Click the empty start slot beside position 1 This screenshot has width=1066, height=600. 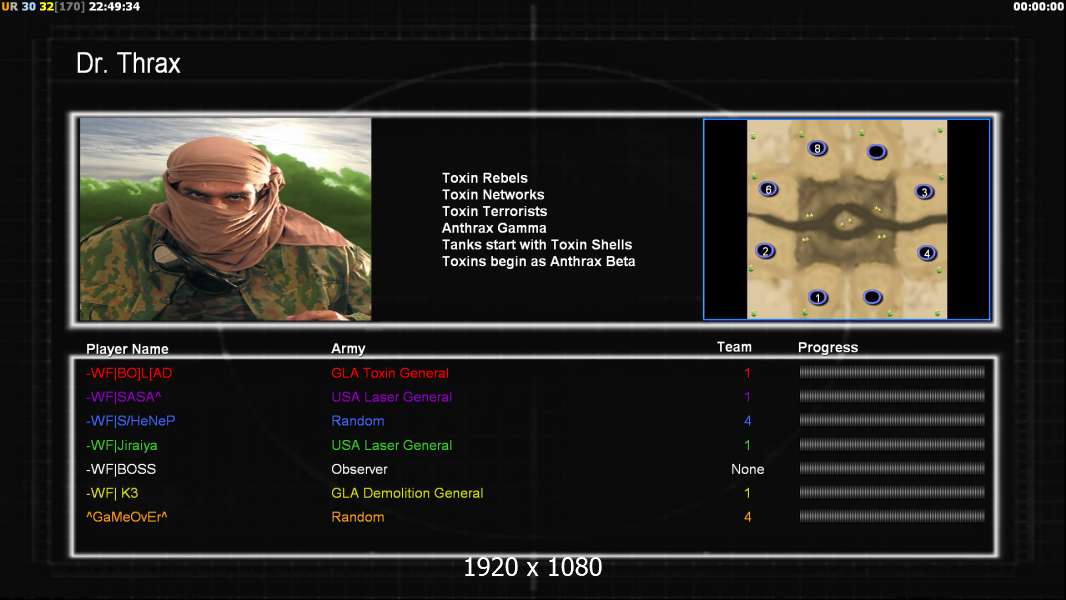pos(873,297)
